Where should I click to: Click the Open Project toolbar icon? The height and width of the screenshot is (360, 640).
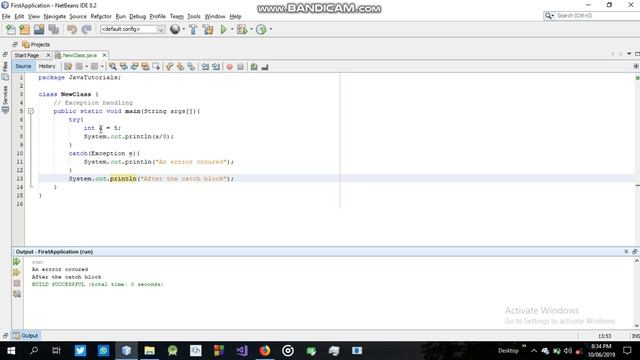pos(39,29)
